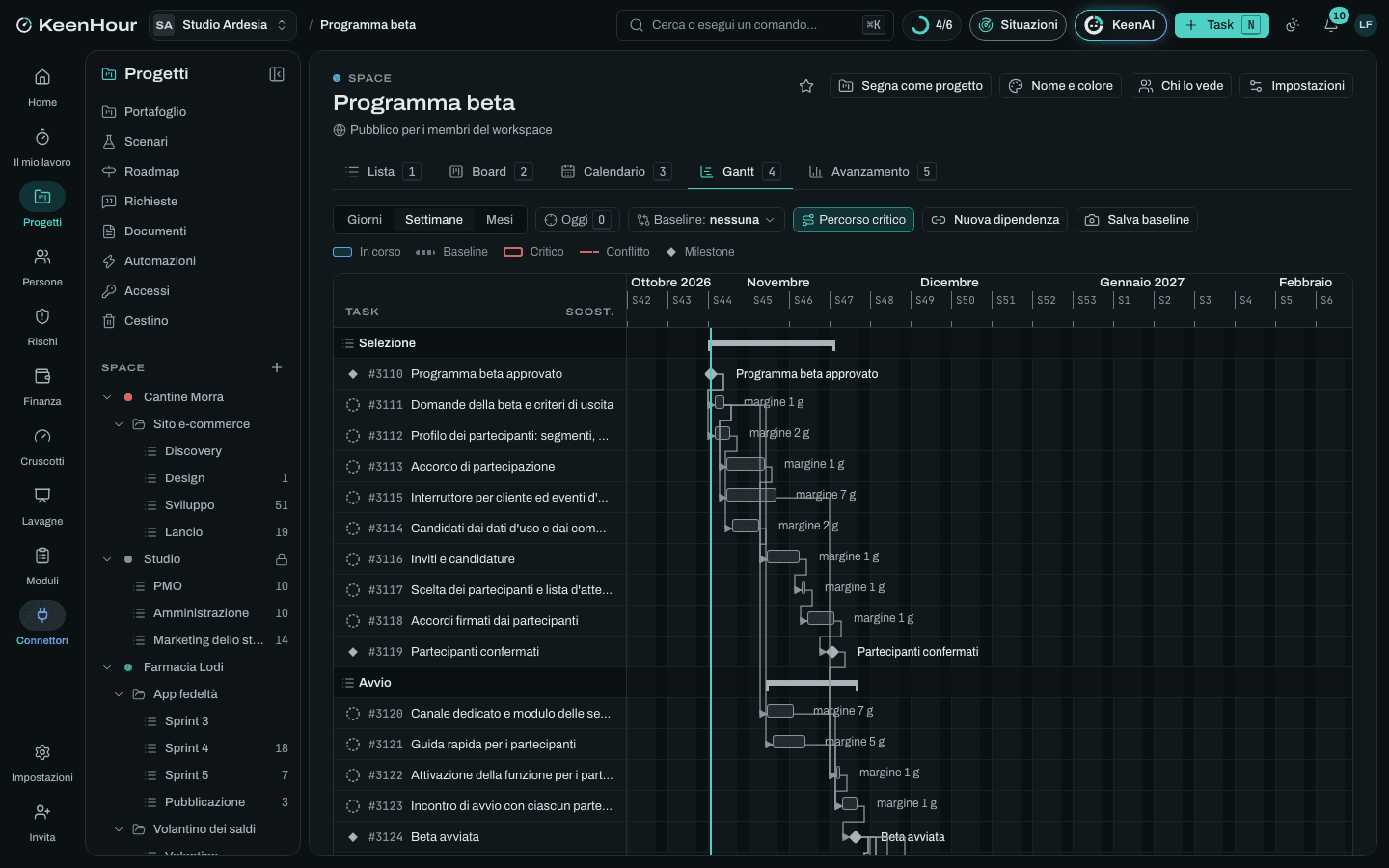Screen dimensions: 1389x868
Task: Switch to the Board view tab
Action: tap(491, 172)
